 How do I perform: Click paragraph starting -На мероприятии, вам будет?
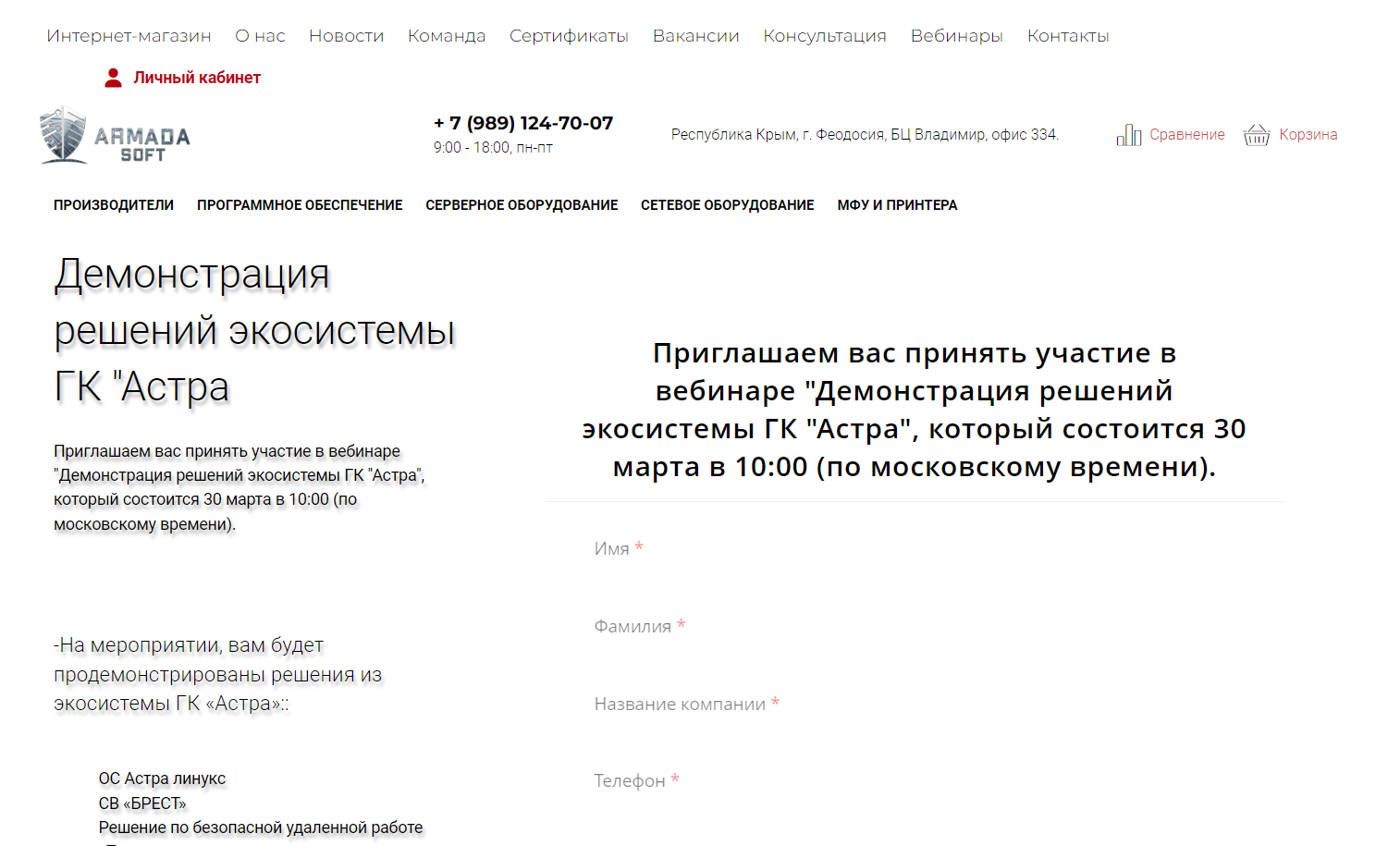click(218, 674)
